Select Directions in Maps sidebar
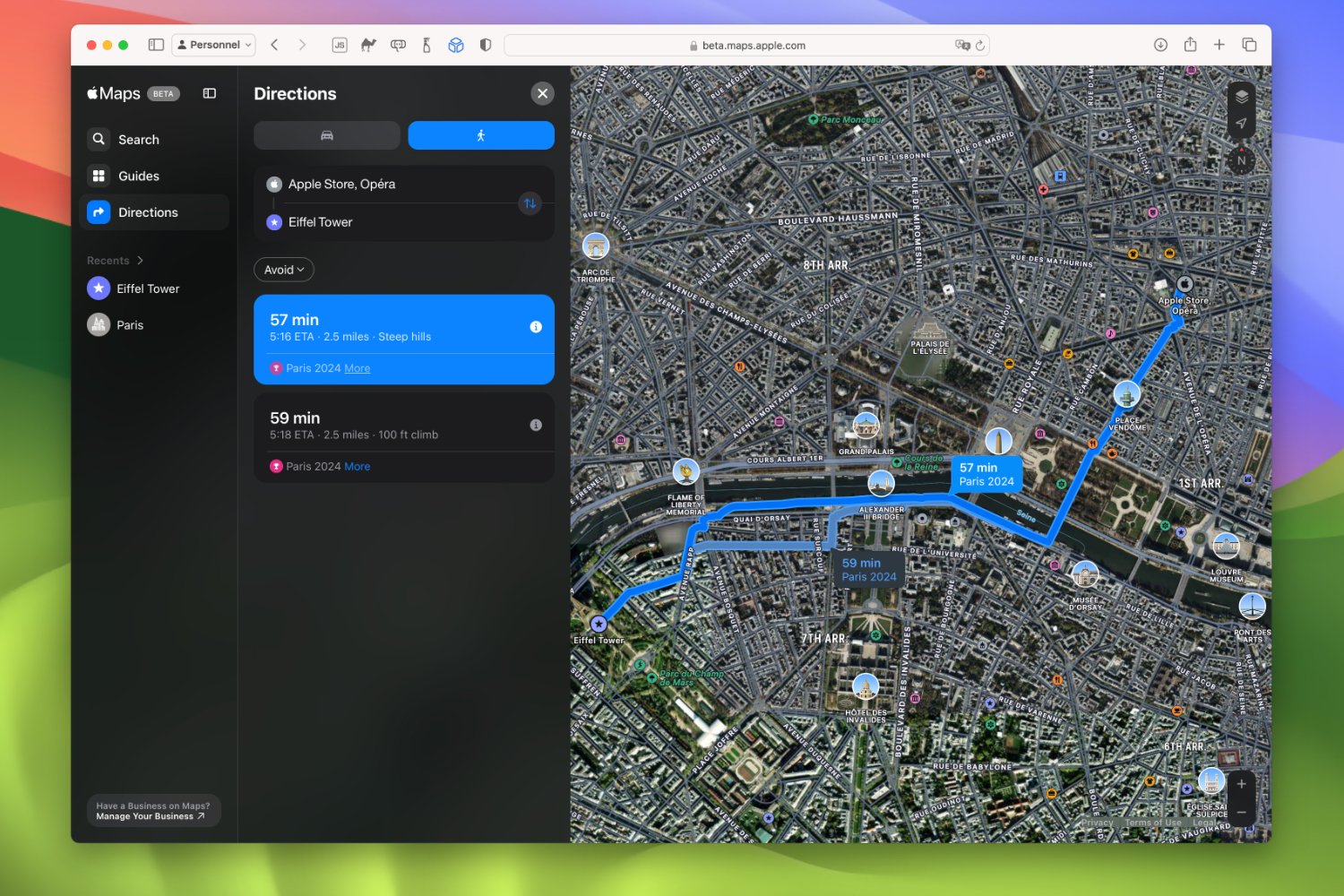Screen dimensions: 1344x896 click(x=154, y=212)
